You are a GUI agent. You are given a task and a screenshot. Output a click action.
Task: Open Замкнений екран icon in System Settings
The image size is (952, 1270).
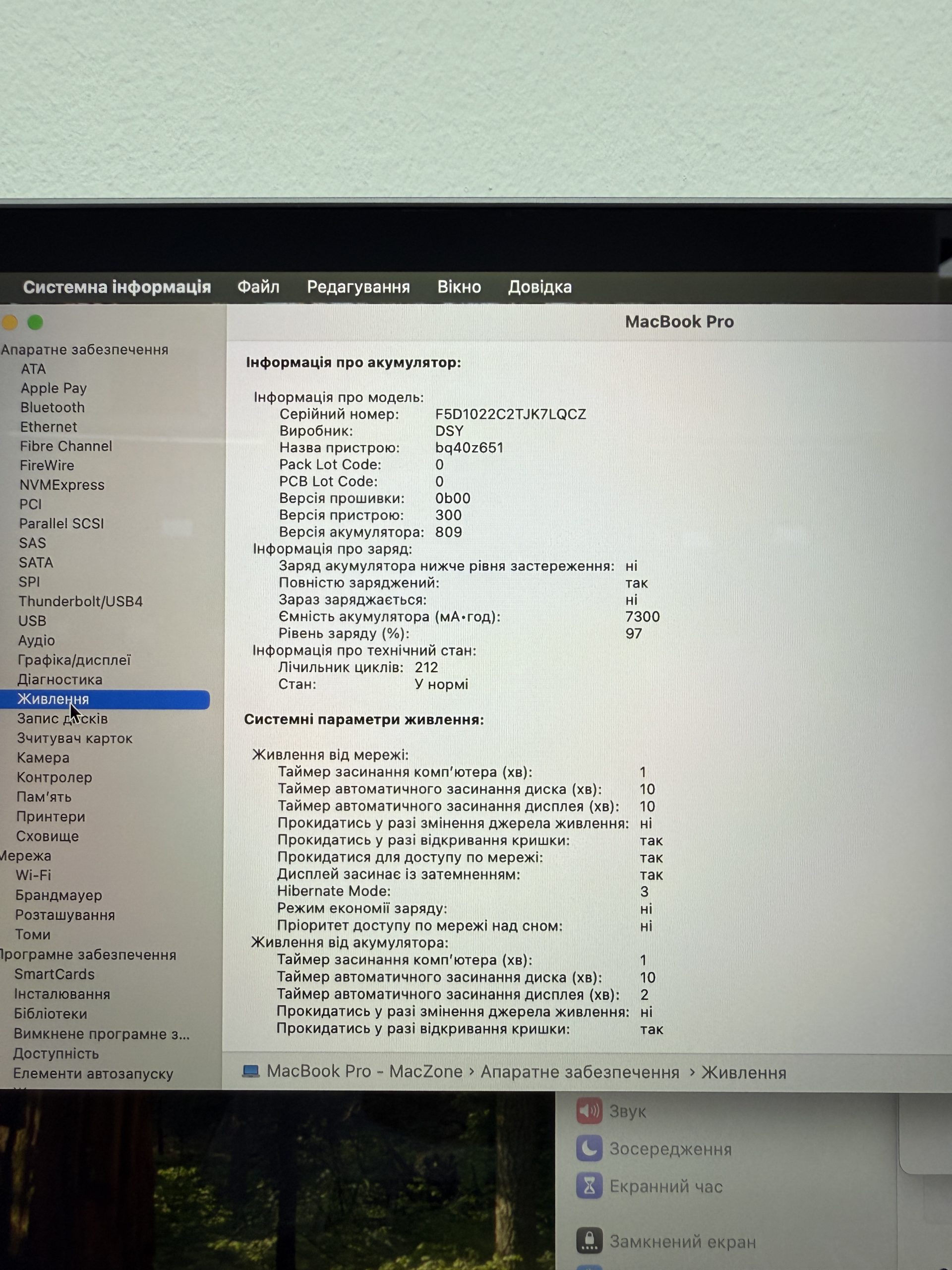coord(590,1241)
